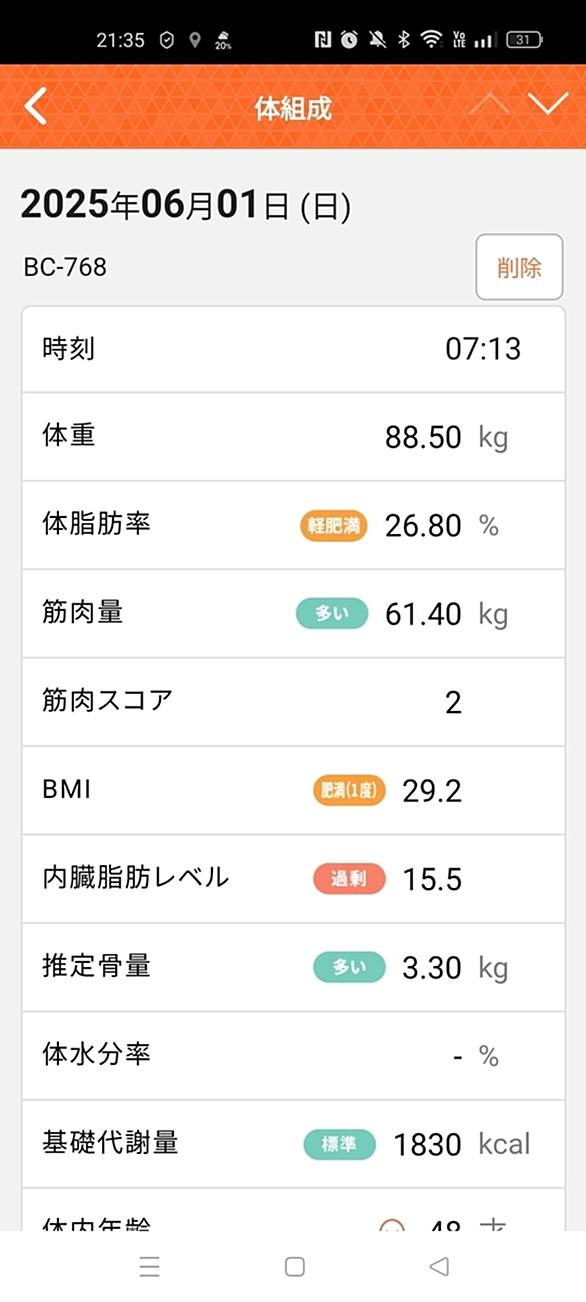Tap the 多い badge on muscle mass
586x1302 pixels.
tap(332, 613)
